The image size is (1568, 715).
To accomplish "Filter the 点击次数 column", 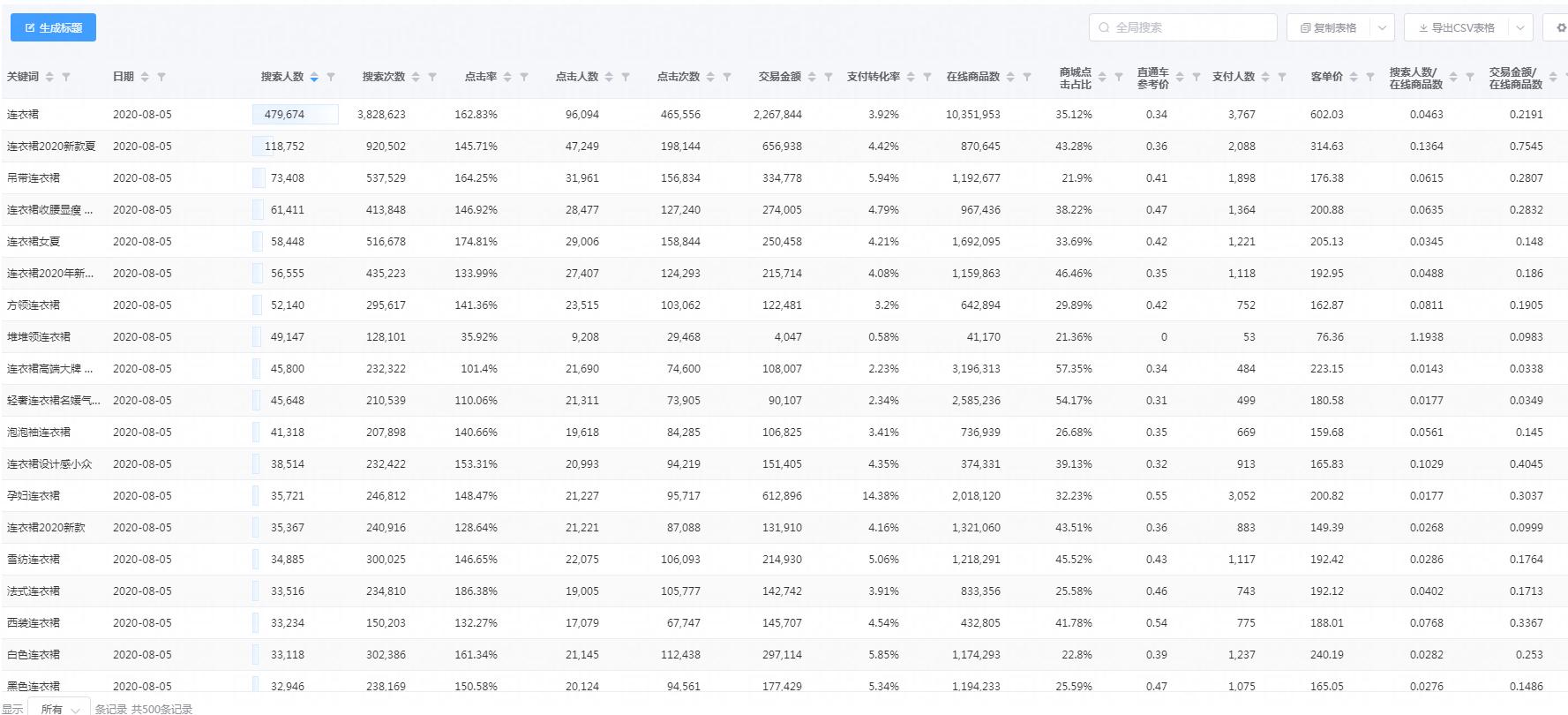I will [727, 77].
